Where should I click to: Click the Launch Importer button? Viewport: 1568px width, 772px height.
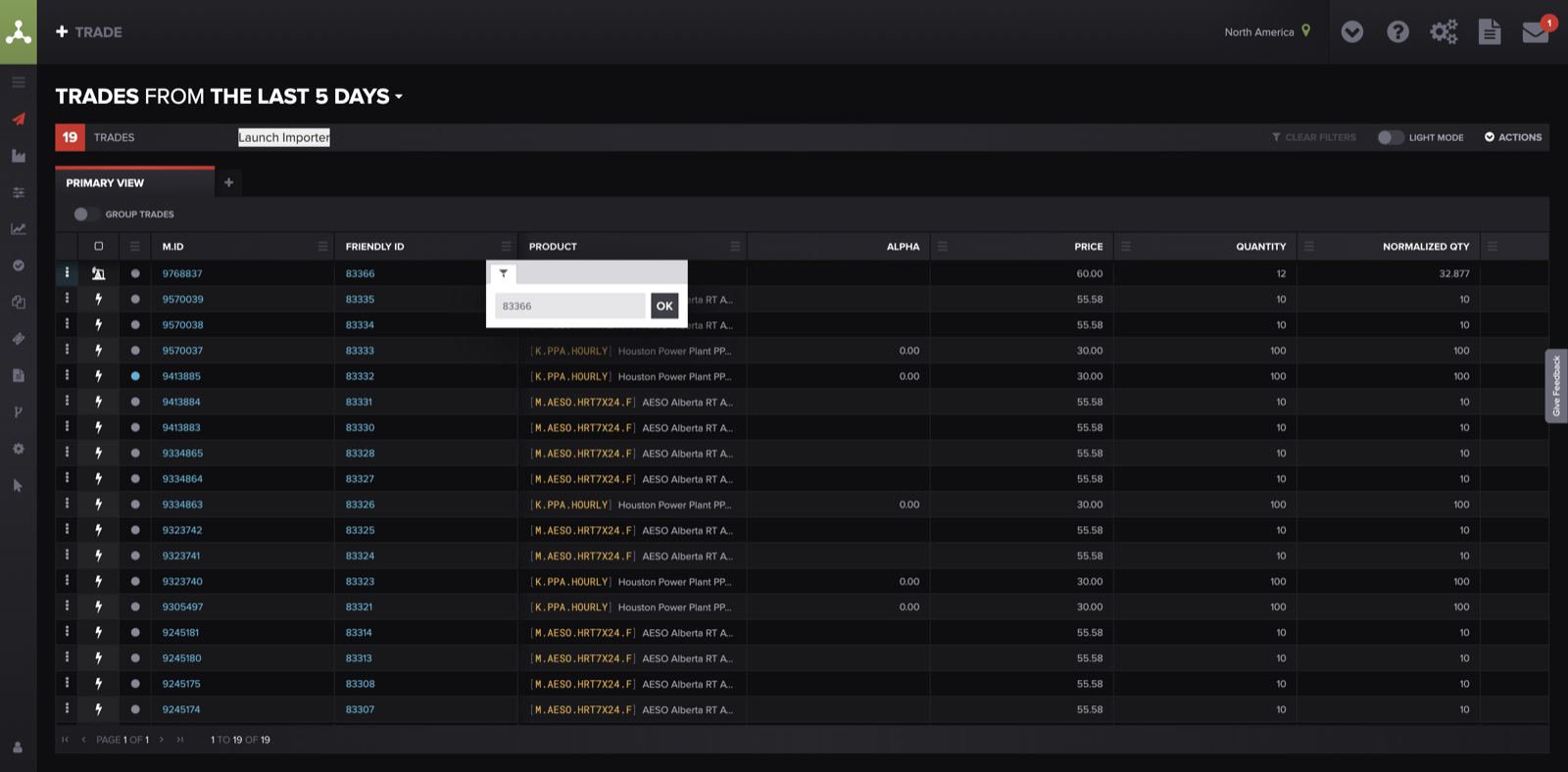(284, 137)
